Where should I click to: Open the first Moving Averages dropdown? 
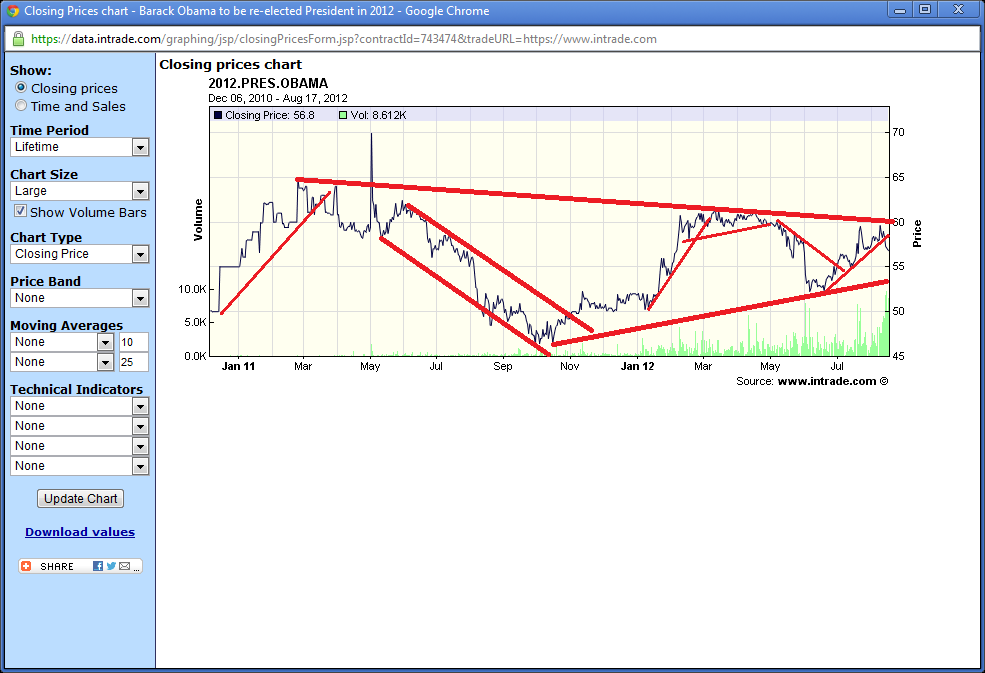[x=62, y=342]
